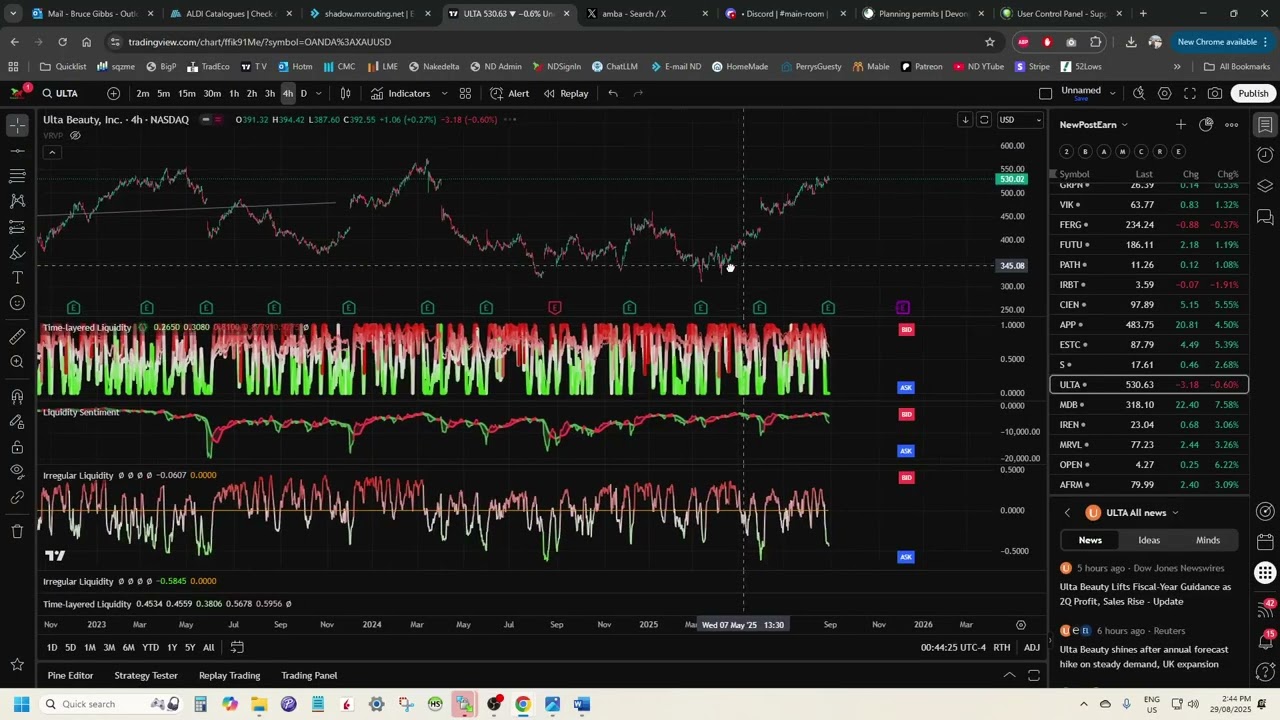Open the Replay Trading tab
1280x720 pixels.
pyautogui.click(x=229, y=676)
